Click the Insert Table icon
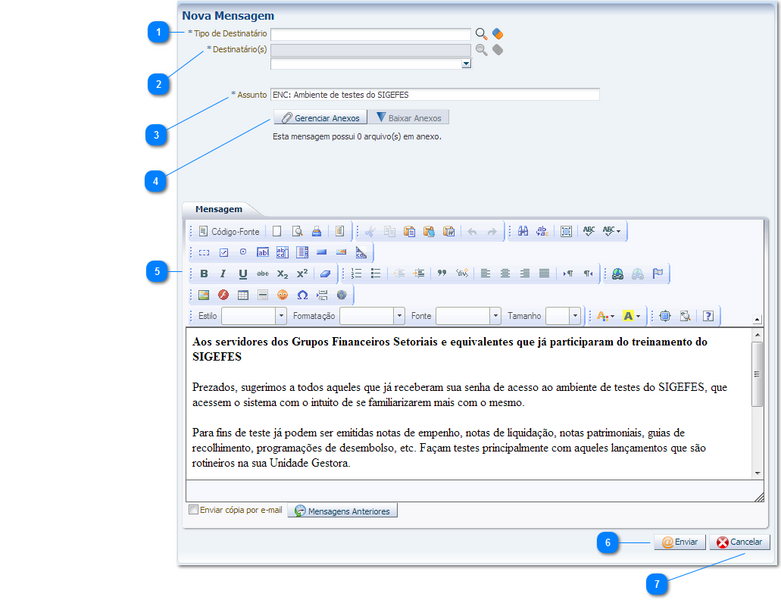This screenshot has height=600, width=781. 243,295
